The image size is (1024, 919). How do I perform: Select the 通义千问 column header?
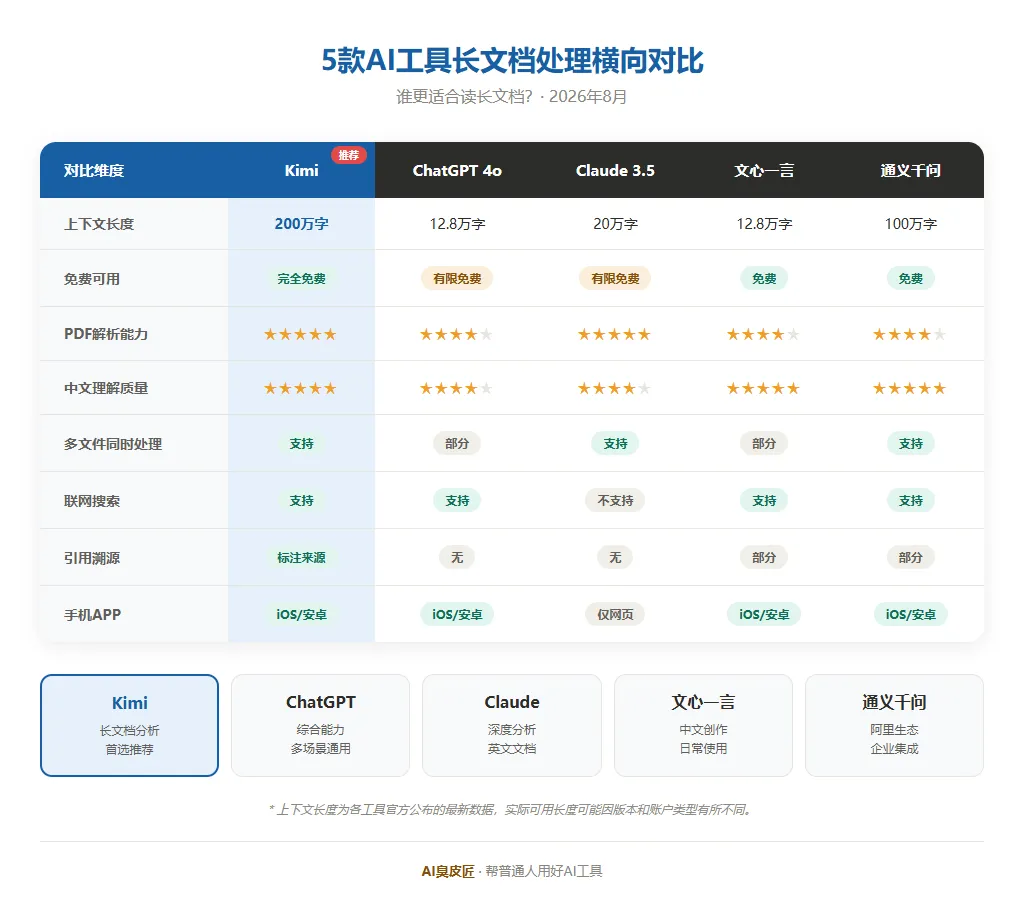pyautogui.click(x=910, y=170)
